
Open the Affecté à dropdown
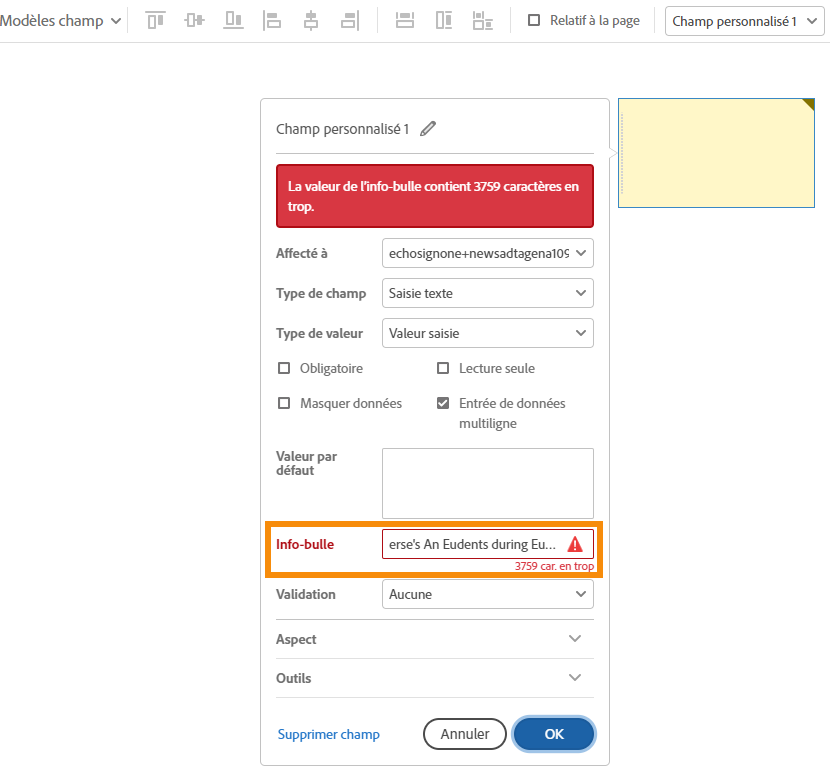click(488, 254)
